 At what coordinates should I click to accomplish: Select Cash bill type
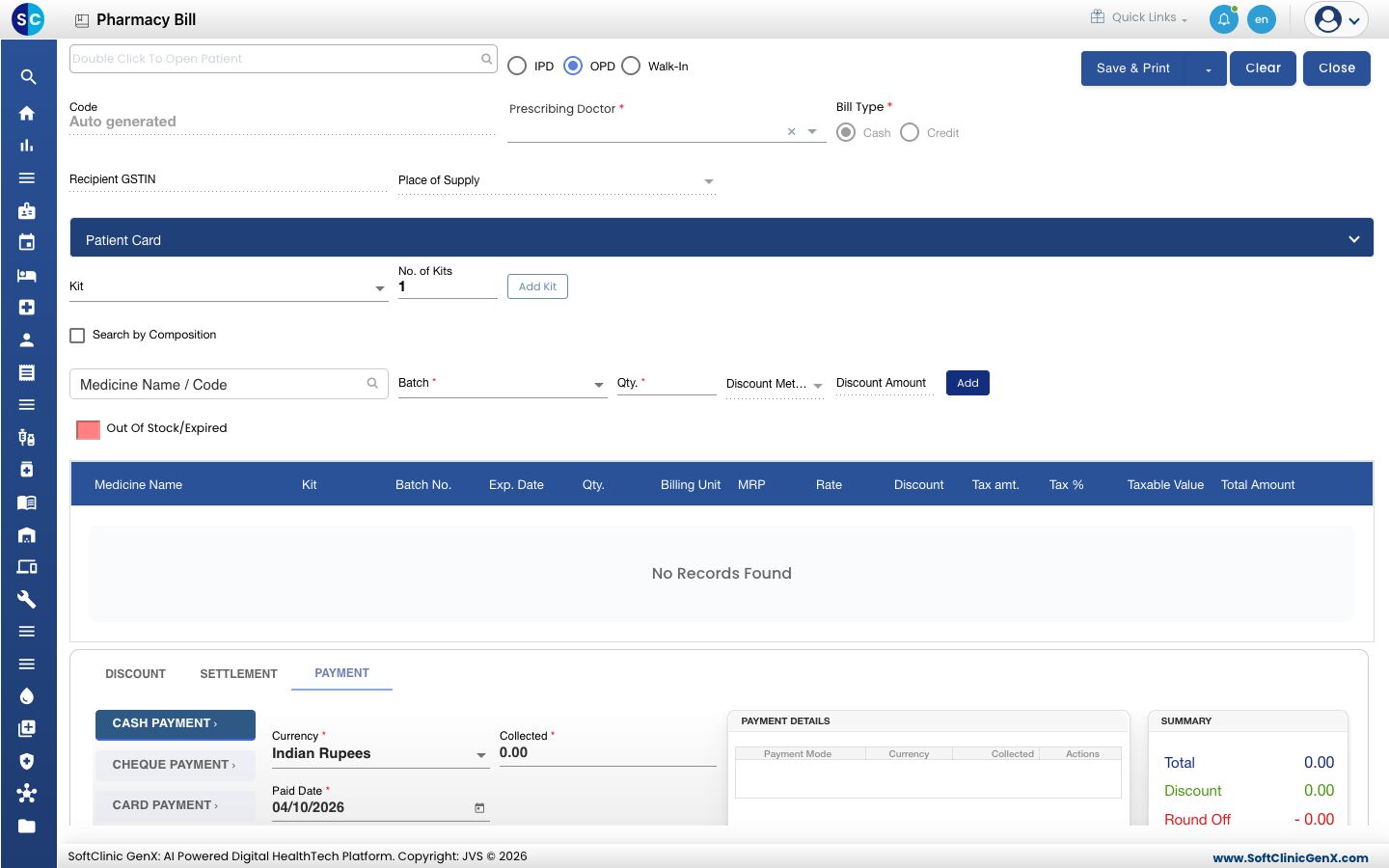click(846, 132)
